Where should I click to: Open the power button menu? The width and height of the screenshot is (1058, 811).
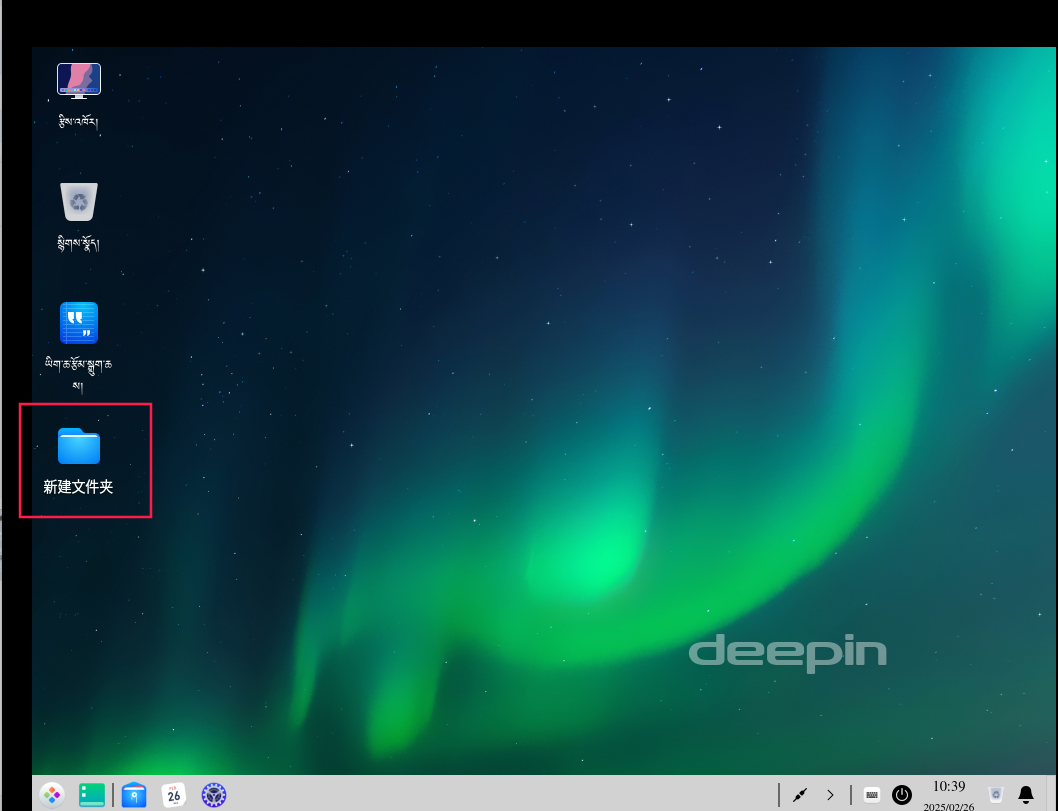tap(902, 795)
